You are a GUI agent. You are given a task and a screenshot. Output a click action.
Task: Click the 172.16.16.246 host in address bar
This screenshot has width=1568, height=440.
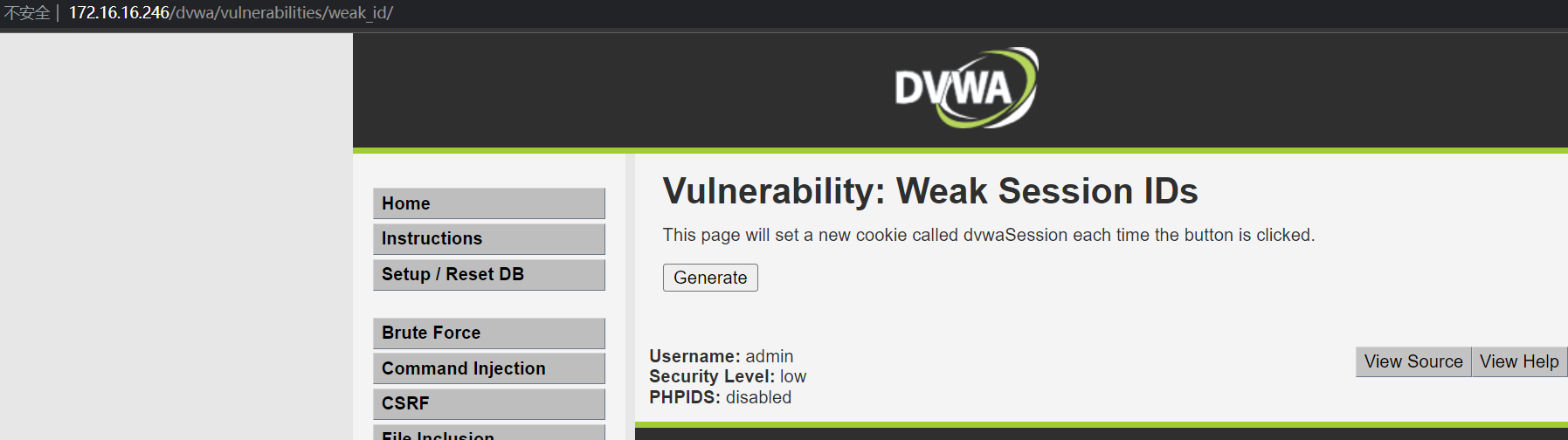pyautogui.click(x=119, y=13)
